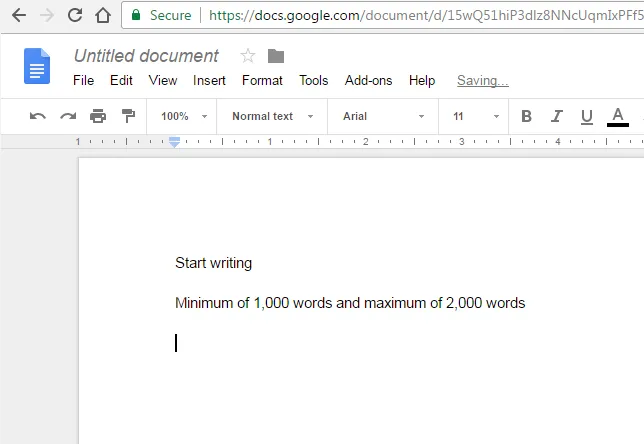
Task: Open the Arial font dropdown
Action: (x=383, y=116)
